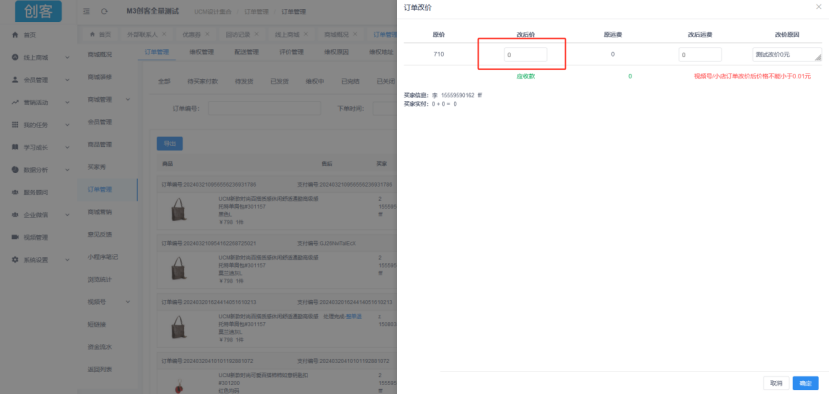Expand the sidebar 会员管理 chevron

pos(67,80)
